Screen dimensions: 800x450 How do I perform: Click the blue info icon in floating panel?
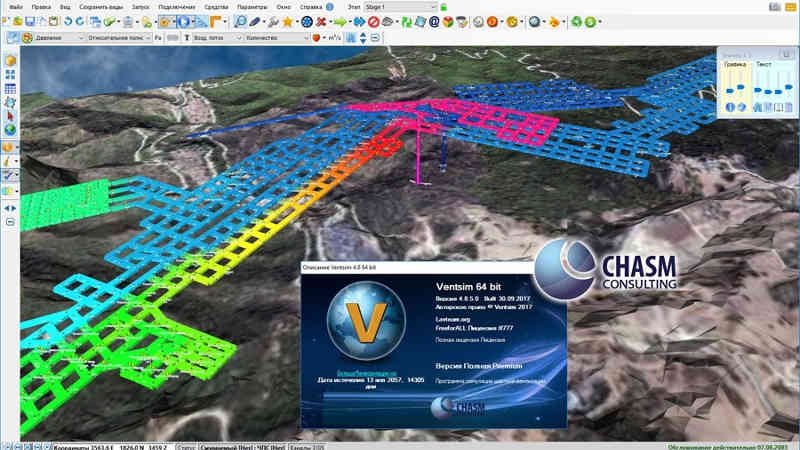coord(730,107)
